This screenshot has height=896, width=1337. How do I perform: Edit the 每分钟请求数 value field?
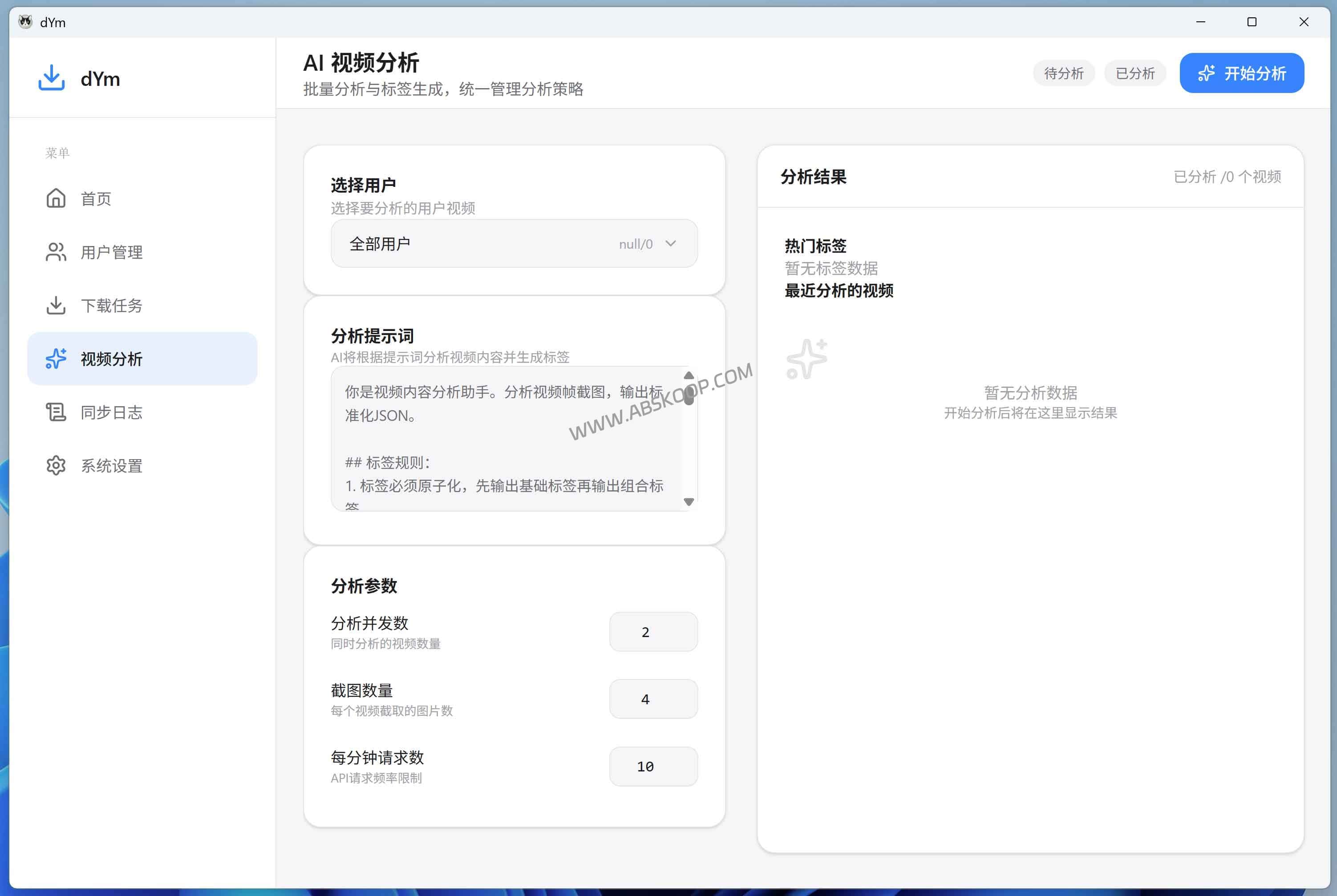pos(653,766)
